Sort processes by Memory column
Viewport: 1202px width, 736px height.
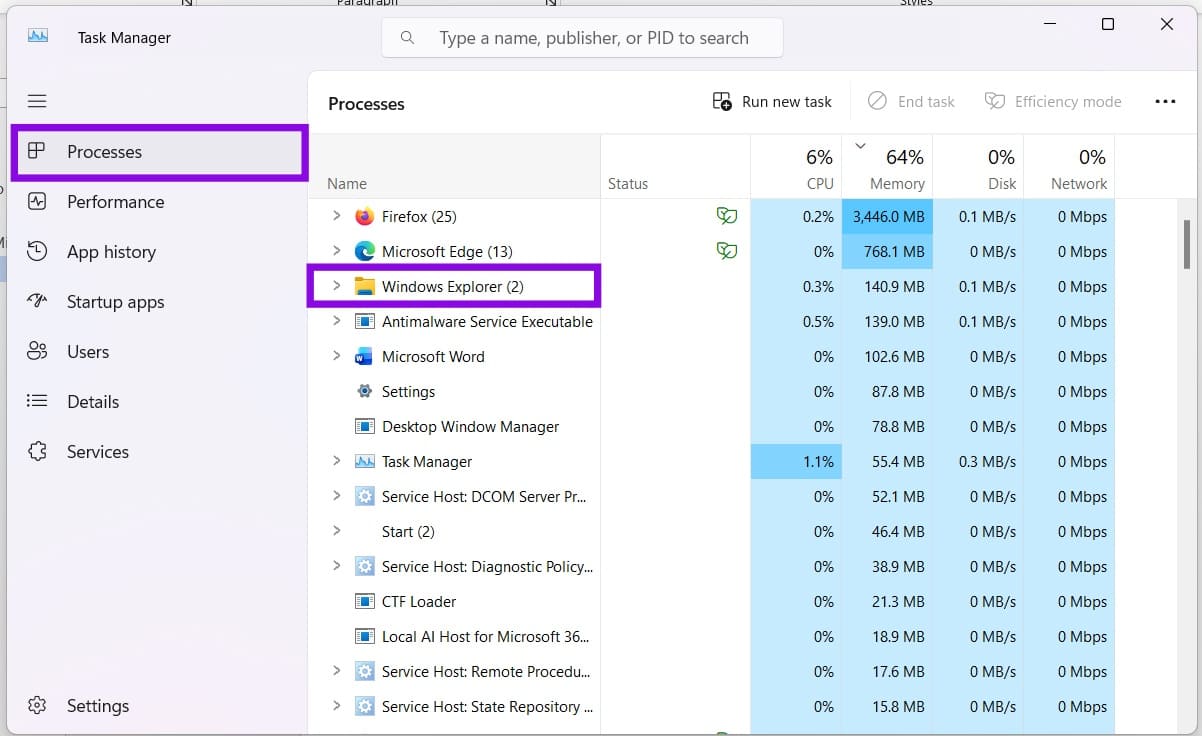887,166
